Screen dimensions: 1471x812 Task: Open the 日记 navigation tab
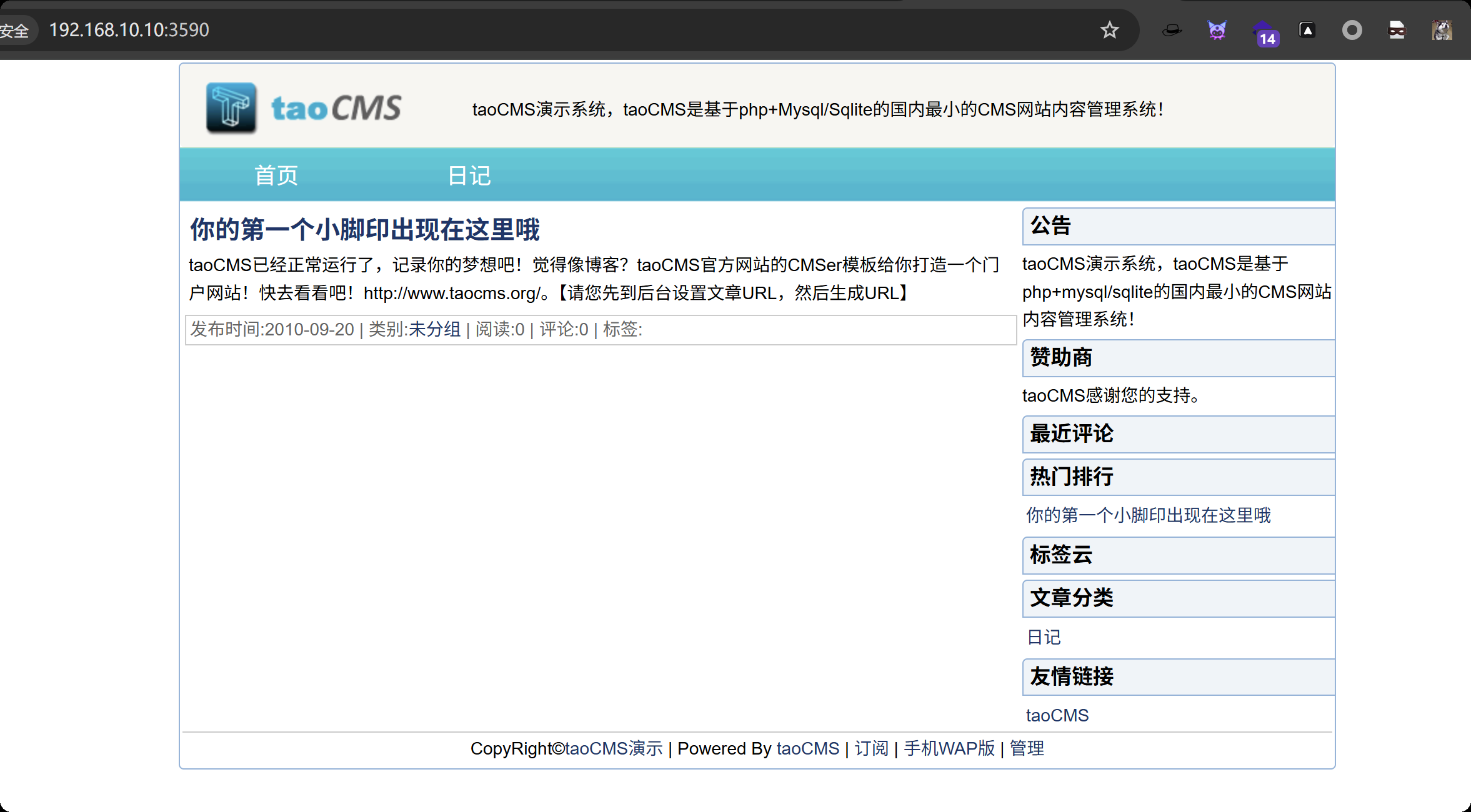click(x=469, y=176)
